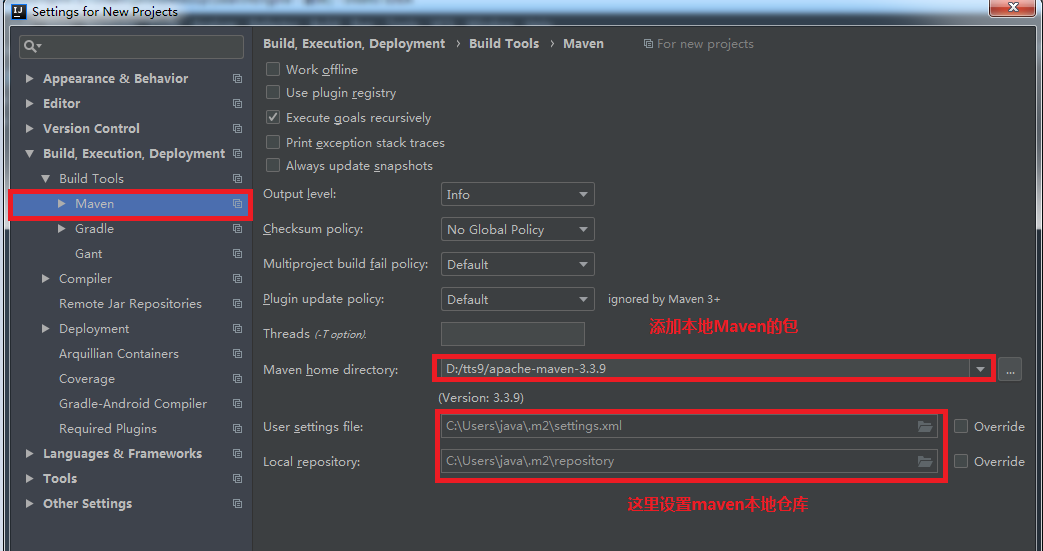This screenshot has width=1043, height=551.
Task: Click the IntelliJ IDEA logo in title bar
Action: pyautogui.click(x=19, y=11)
